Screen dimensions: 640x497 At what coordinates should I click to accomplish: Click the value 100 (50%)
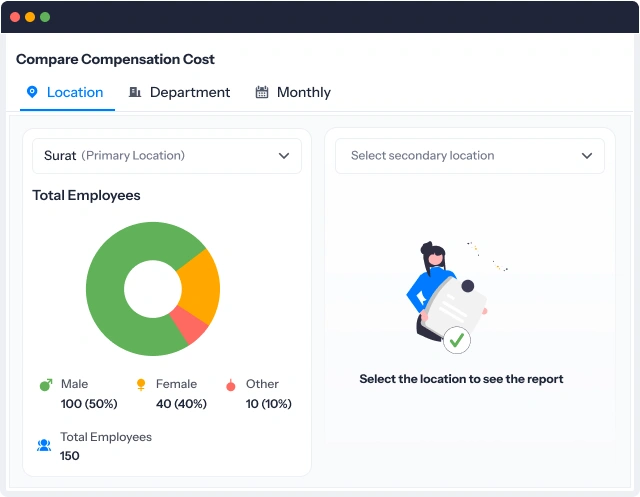point(89,404)
